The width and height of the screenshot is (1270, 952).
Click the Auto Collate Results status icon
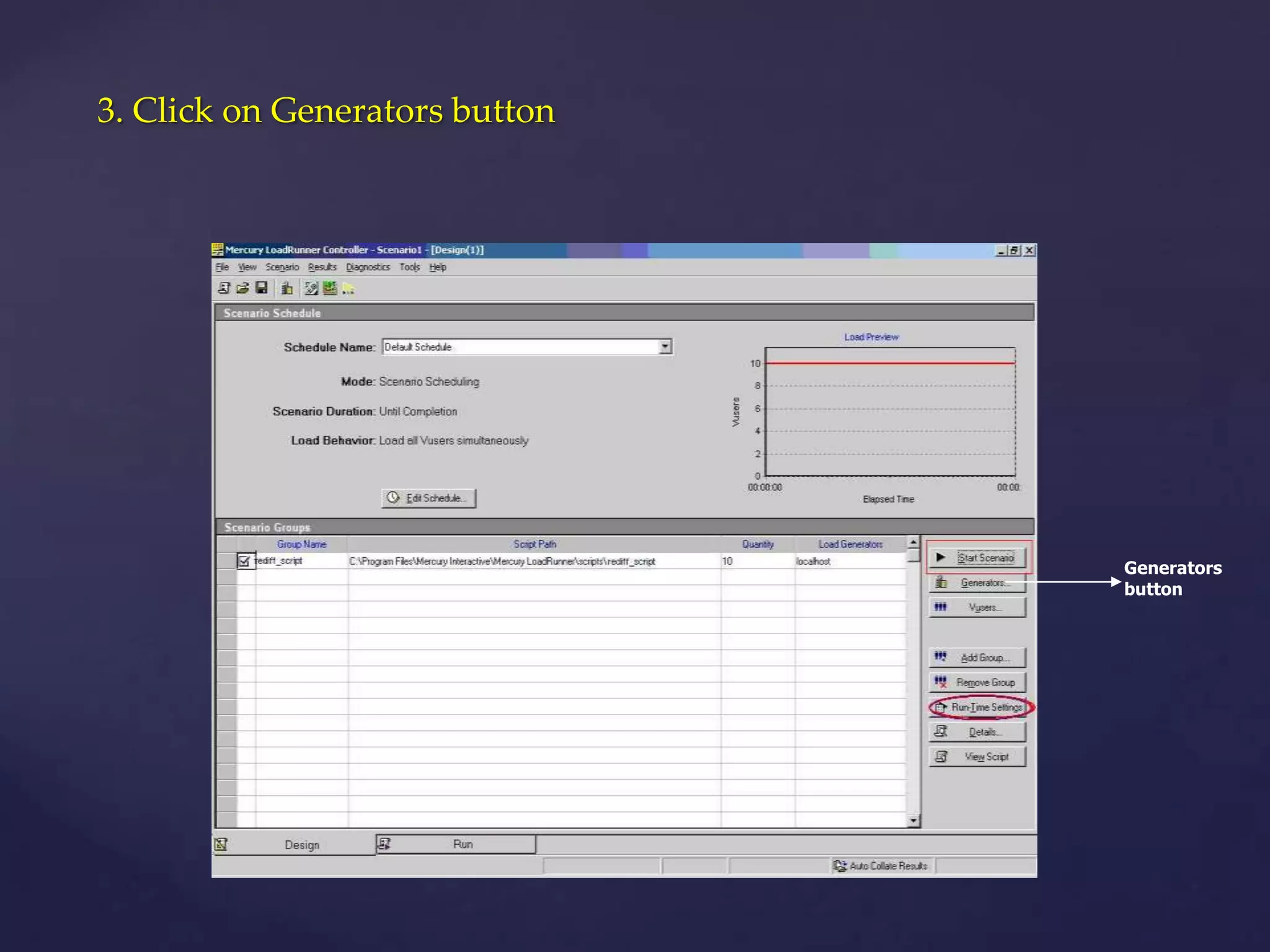click(840, 866)
